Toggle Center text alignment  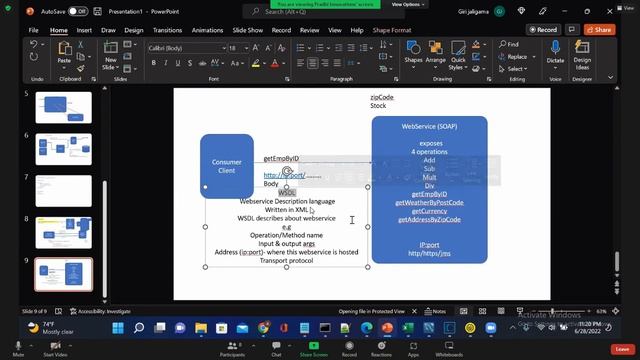313,63
